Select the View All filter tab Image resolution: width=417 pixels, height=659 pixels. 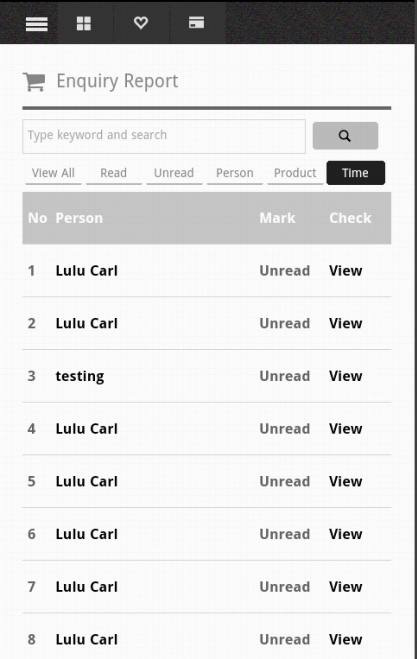pos(53,173)
